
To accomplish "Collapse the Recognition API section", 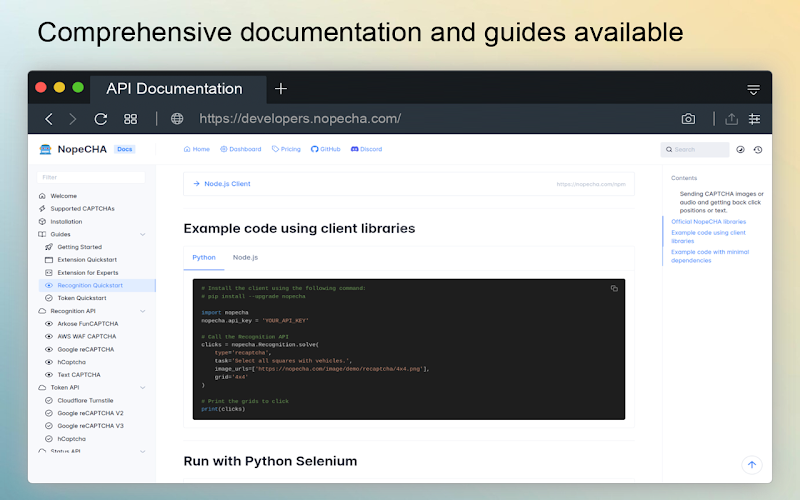I will [143, 311].
